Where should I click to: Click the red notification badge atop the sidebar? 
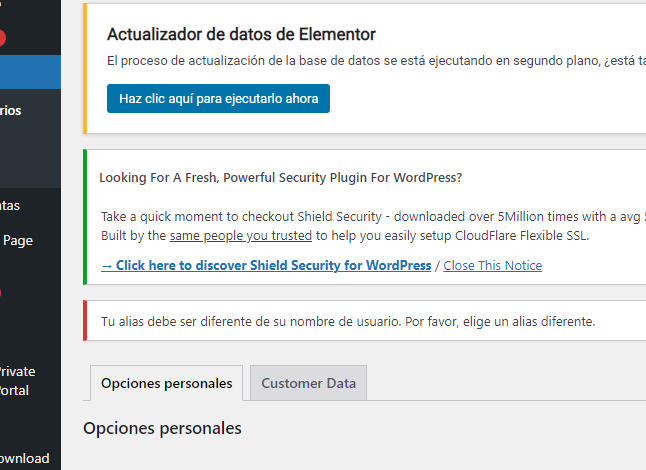[3, 38]
